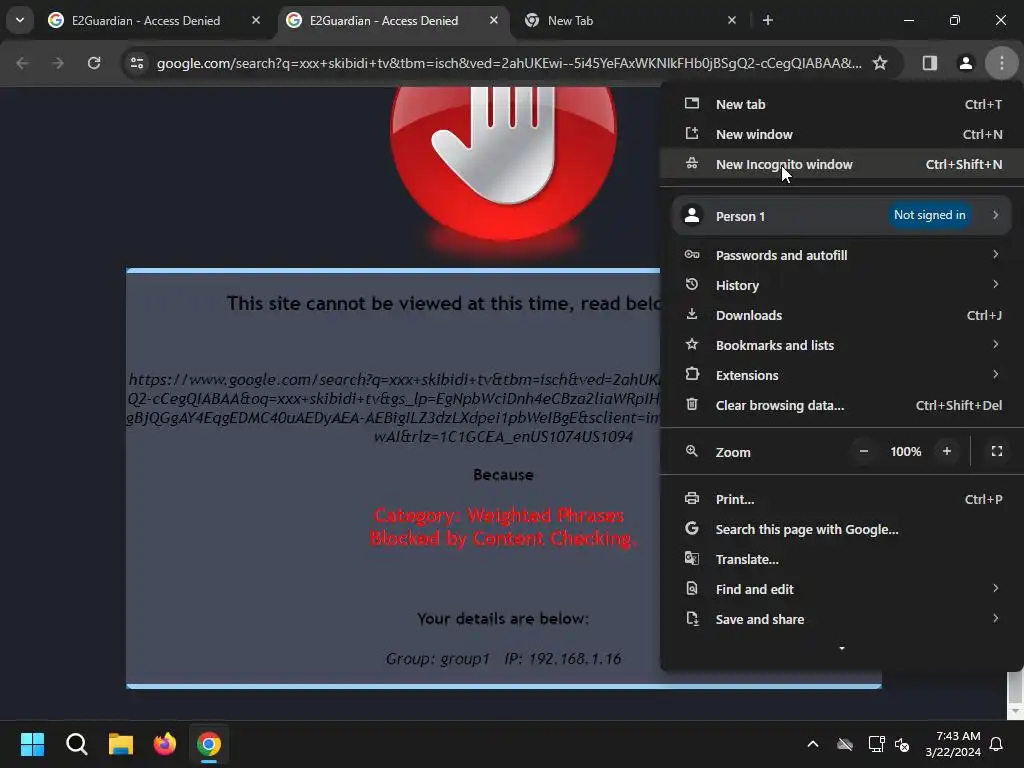Select New tab from the menu
The height and width of the screenshot is (768, 1024).
pyautogui.click(x=842, y=104)
